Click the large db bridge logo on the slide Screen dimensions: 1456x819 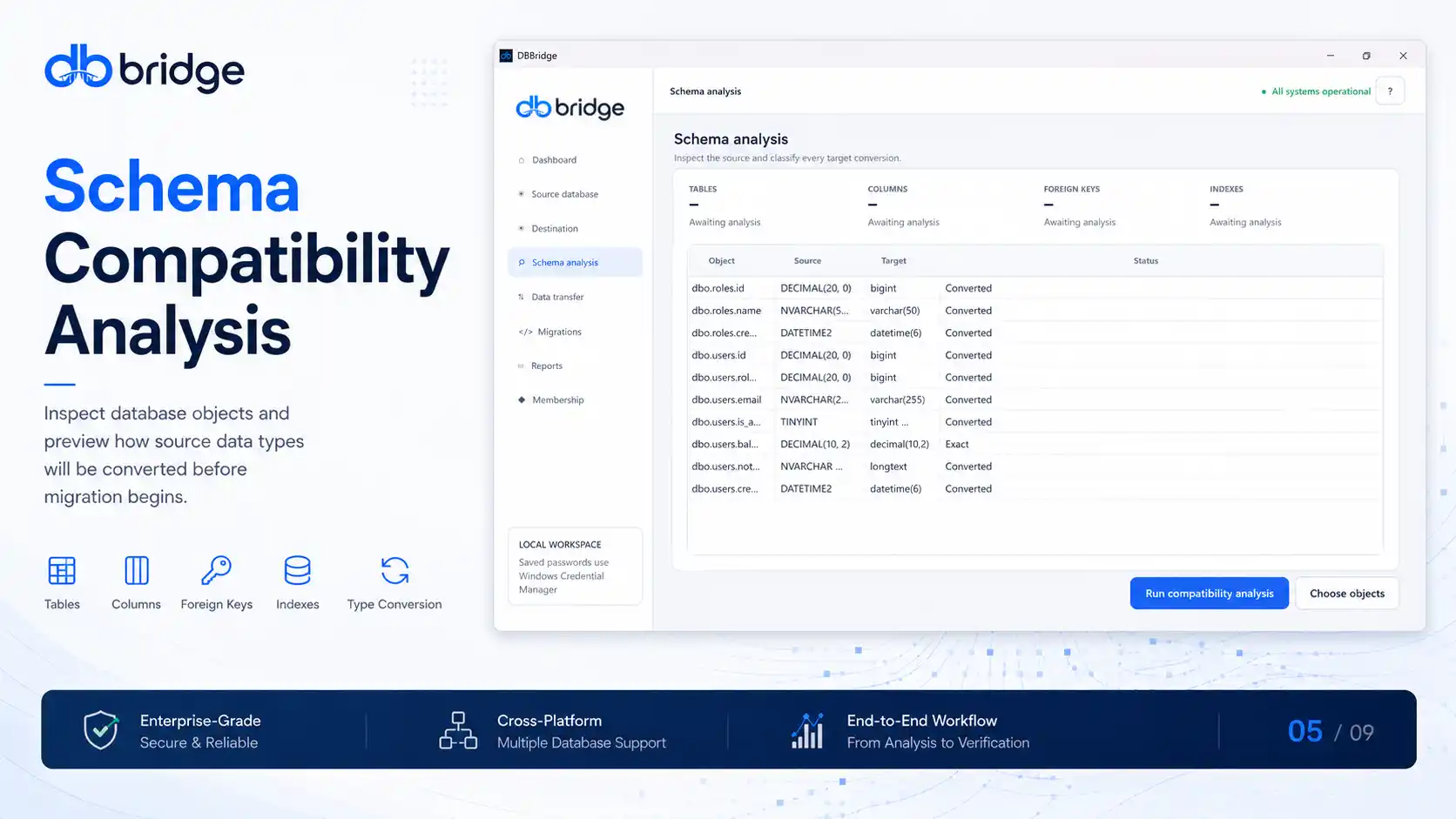pyautogui.click(x=145, y=69)
